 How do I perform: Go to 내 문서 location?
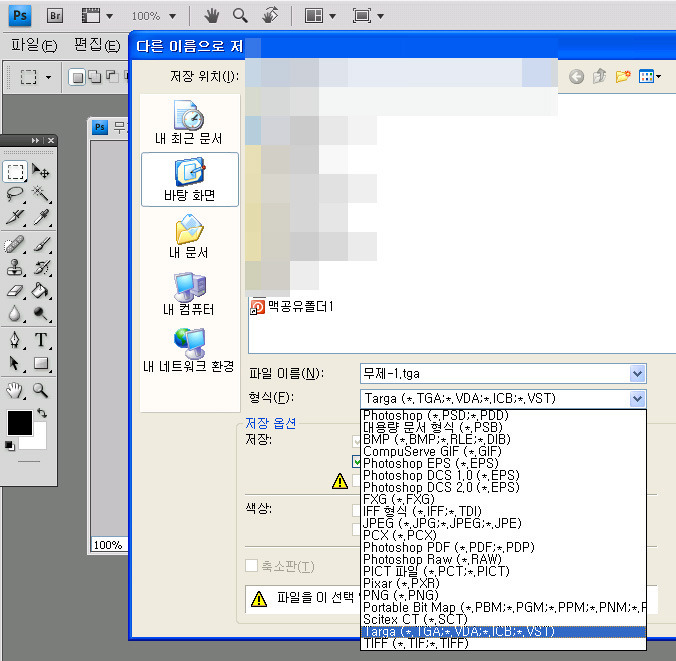pos(189,236)
